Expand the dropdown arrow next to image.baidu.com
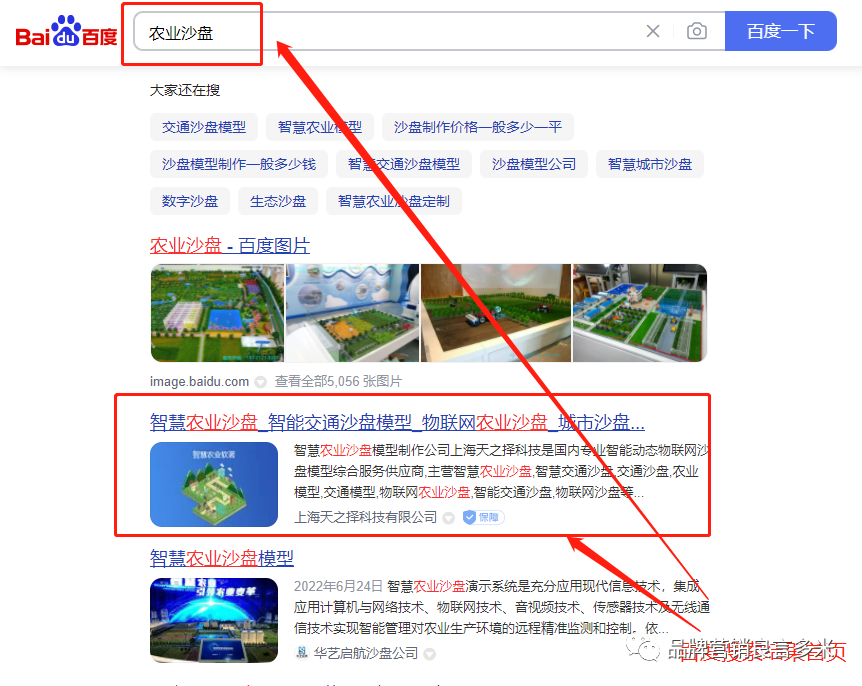862x686 pixels. click(x=261, y=381)
